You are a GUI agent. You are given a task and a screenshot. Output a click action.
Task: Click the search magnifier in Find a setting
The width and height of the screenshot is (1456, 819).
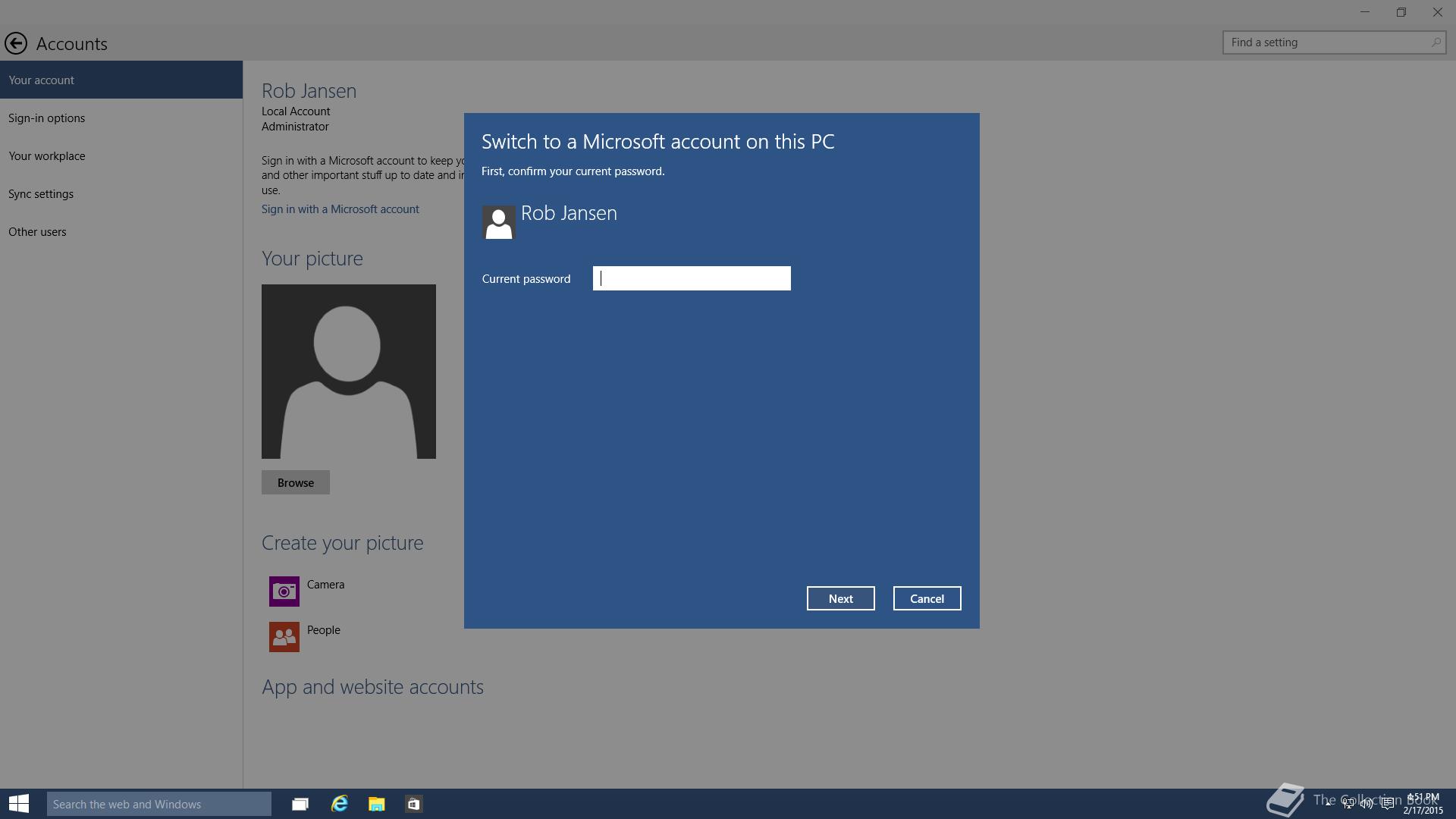click(1436, 42)
